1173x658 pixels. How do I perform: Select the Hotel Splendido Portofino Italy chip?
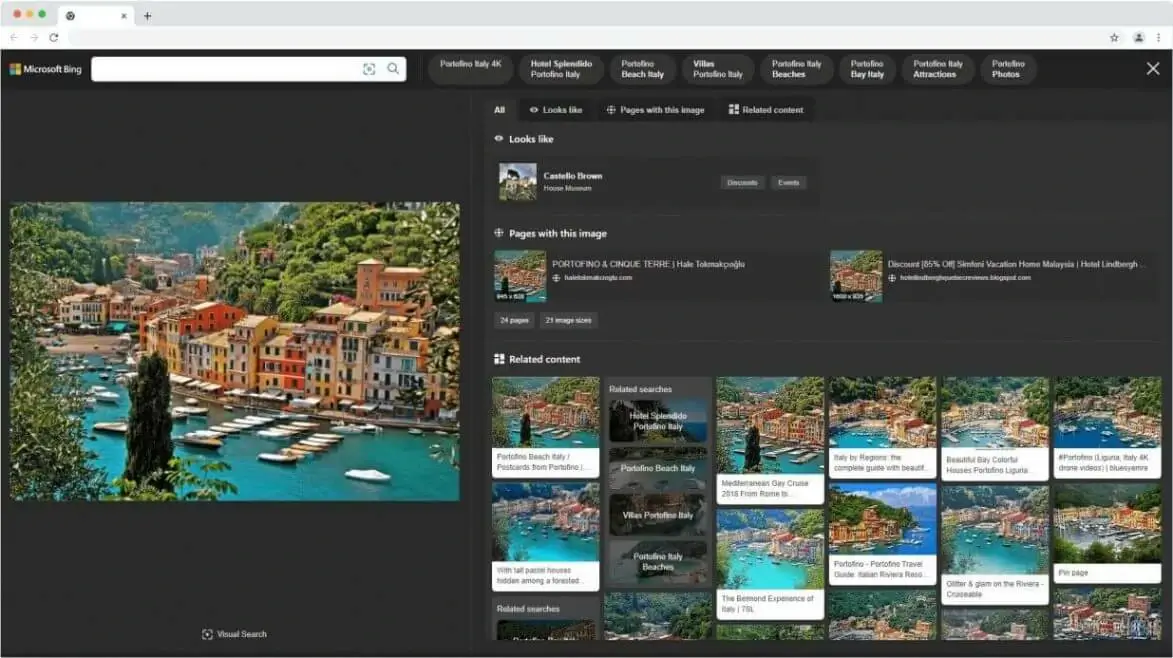tap(560, 69)
